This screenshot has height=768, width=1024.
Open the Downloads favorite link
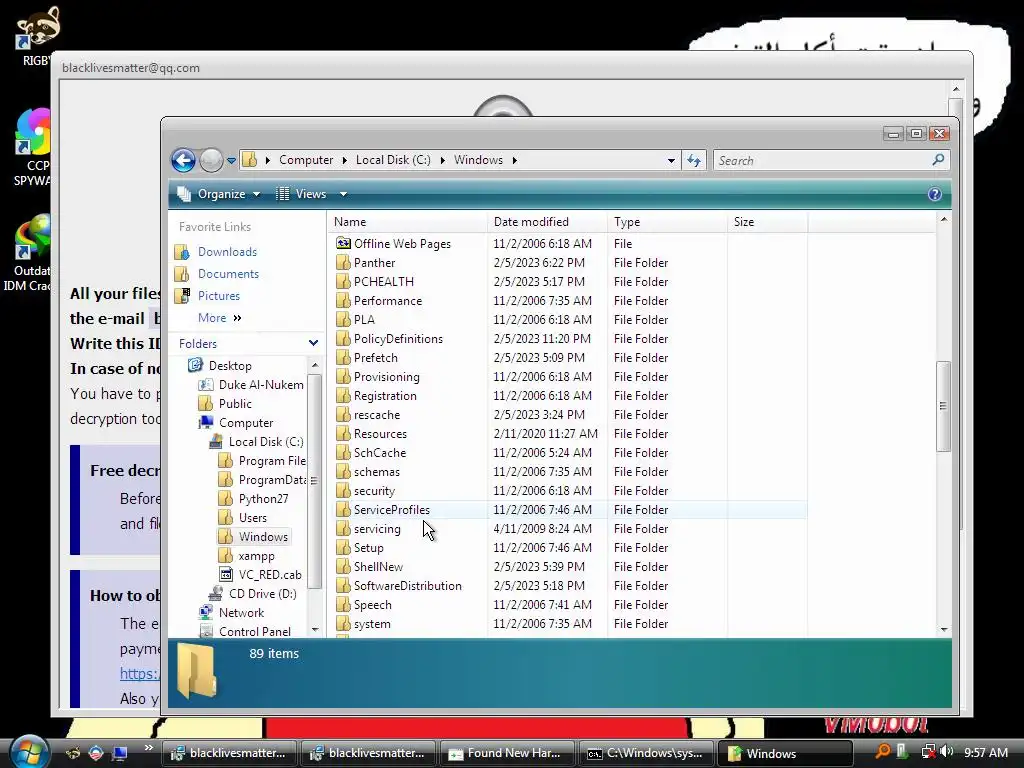coord(227,251)
